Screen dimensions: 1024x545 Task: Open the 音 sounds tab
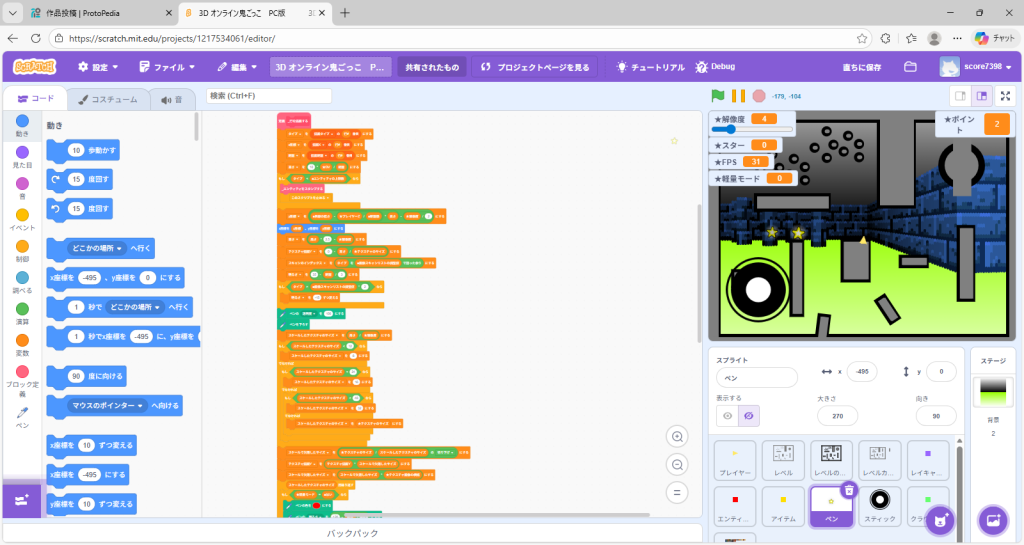(x=171, y=100)
